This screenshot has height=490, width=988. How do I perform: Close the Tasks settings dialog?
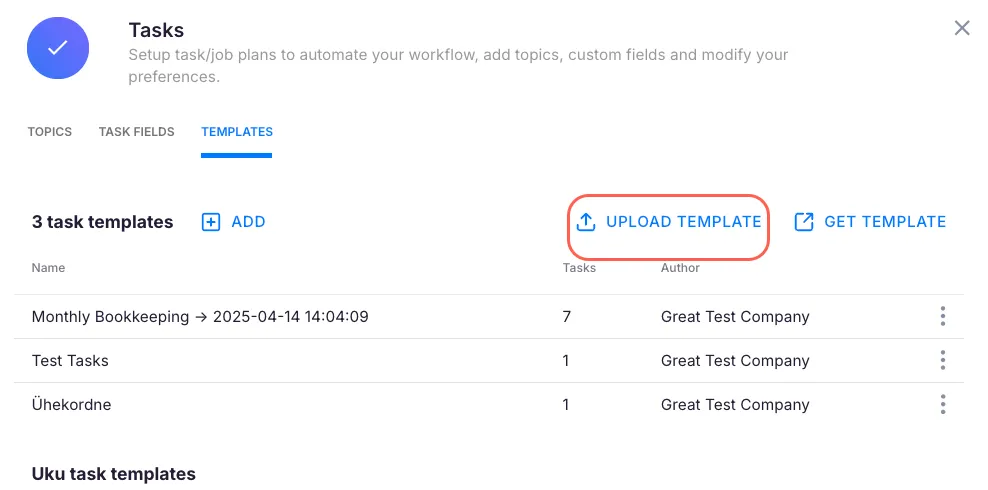click(962, 28)
